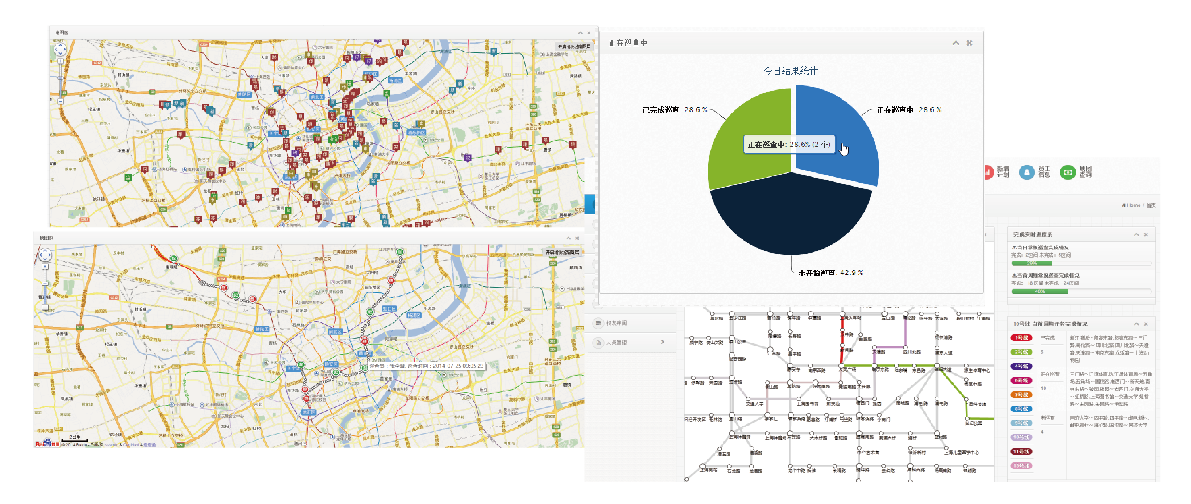
Task: Click the pan compass control on the bottom map
Action: pos(45,256)
